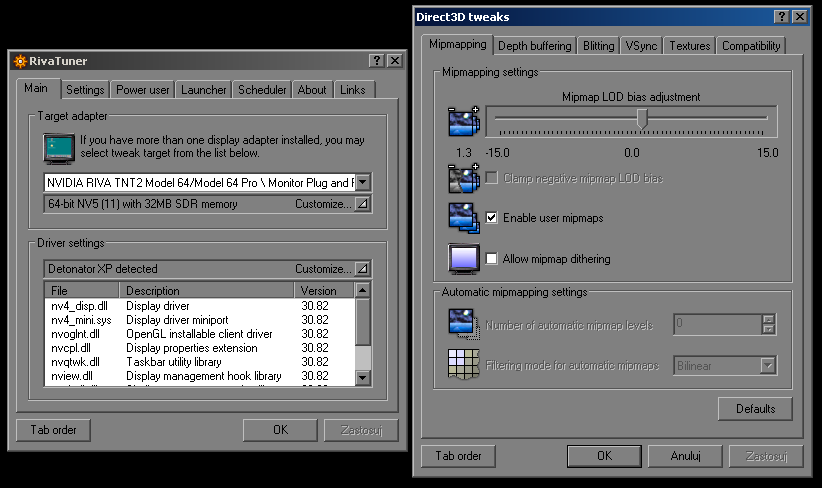Click the Mipmap LOD bias slider handle

pyautogui.click(x=643, y=119)
